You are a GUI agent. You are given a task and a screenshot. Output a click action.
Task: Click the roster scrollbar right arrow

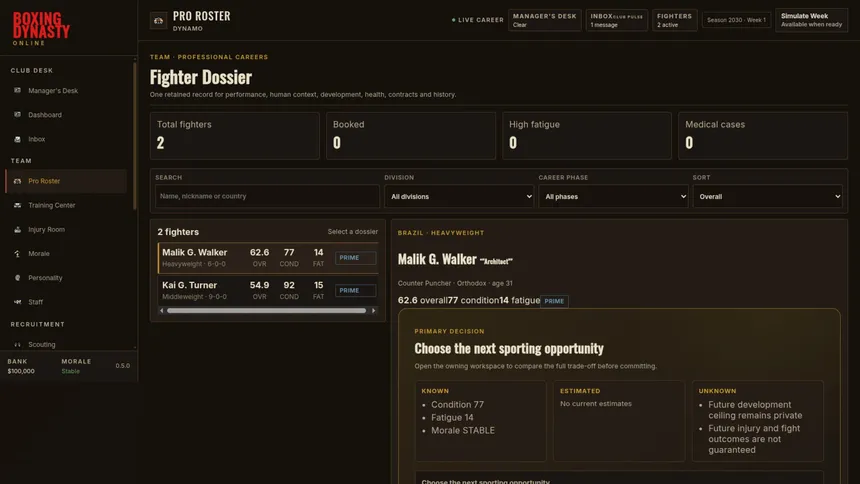[x=374, y=311]
